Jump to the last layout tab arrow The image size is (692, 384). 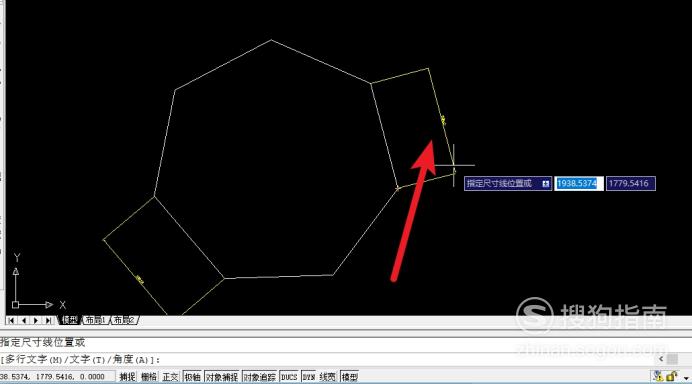click(49, 320)
